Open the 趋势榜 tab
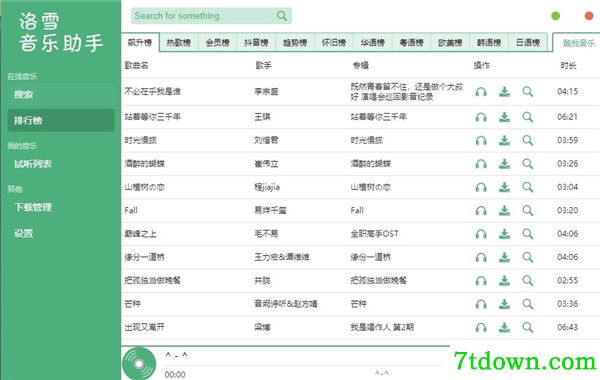This screenshot has width=600, height=380. (295, 42)
